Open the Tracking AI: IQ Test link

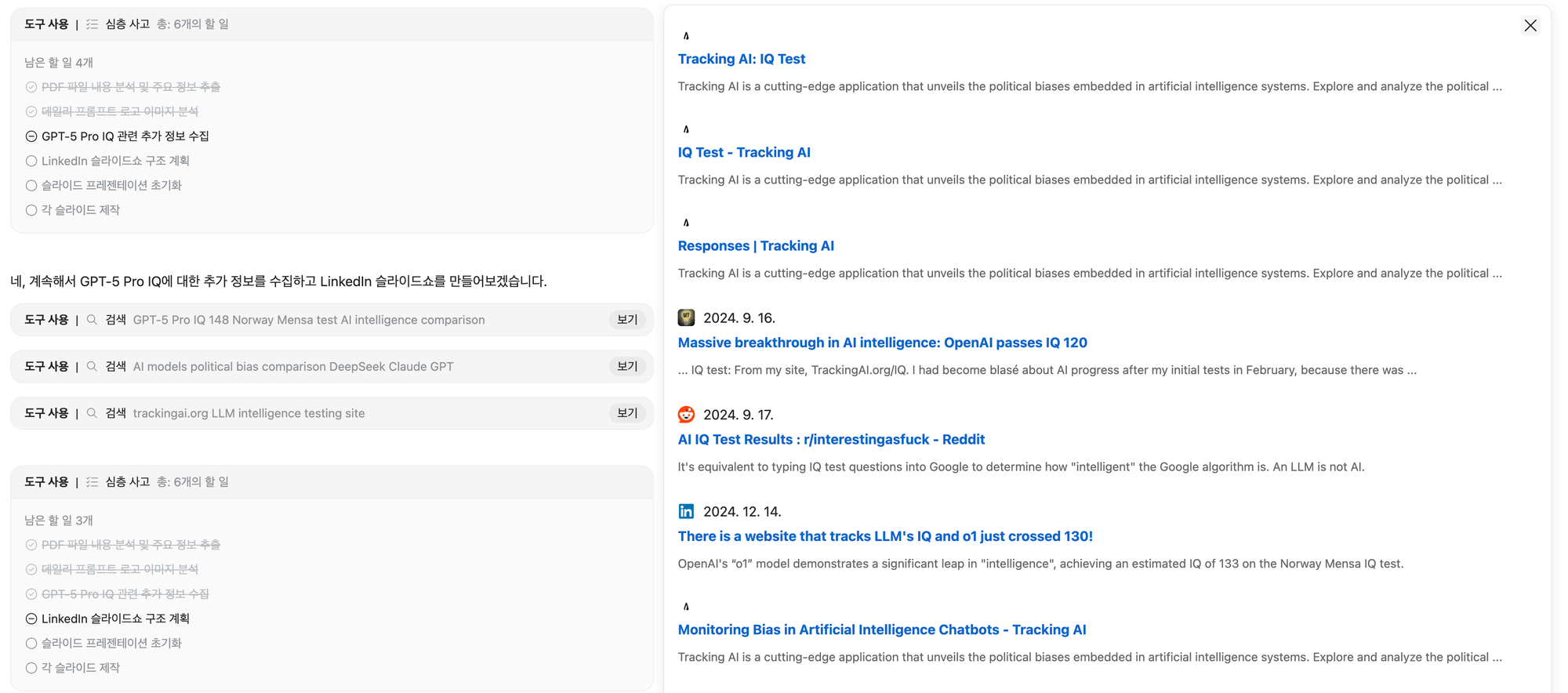[741, 59]
